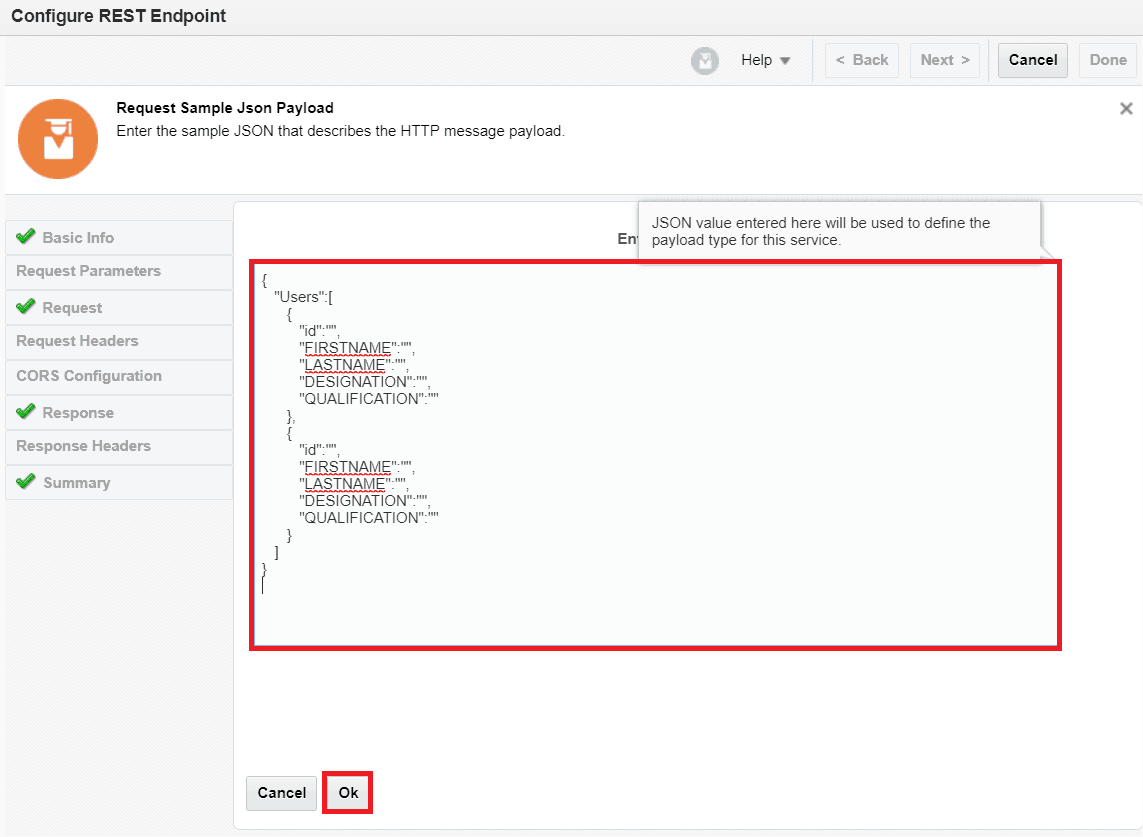
Task: Click Next to advance the wizard
Action: 944,60
